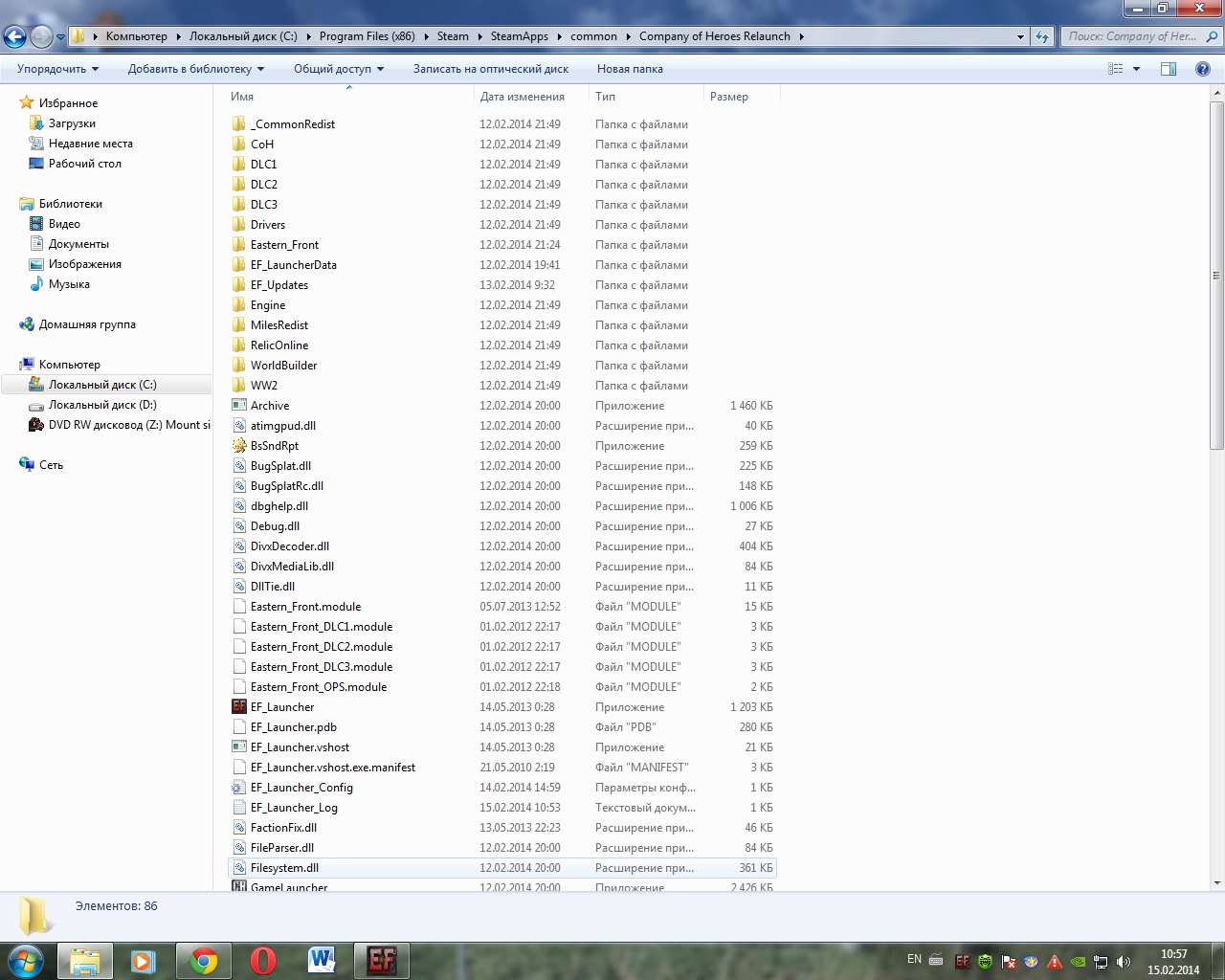
Task: Select the EF_Launcher.pdb file name
Action: tap(294, 727)
